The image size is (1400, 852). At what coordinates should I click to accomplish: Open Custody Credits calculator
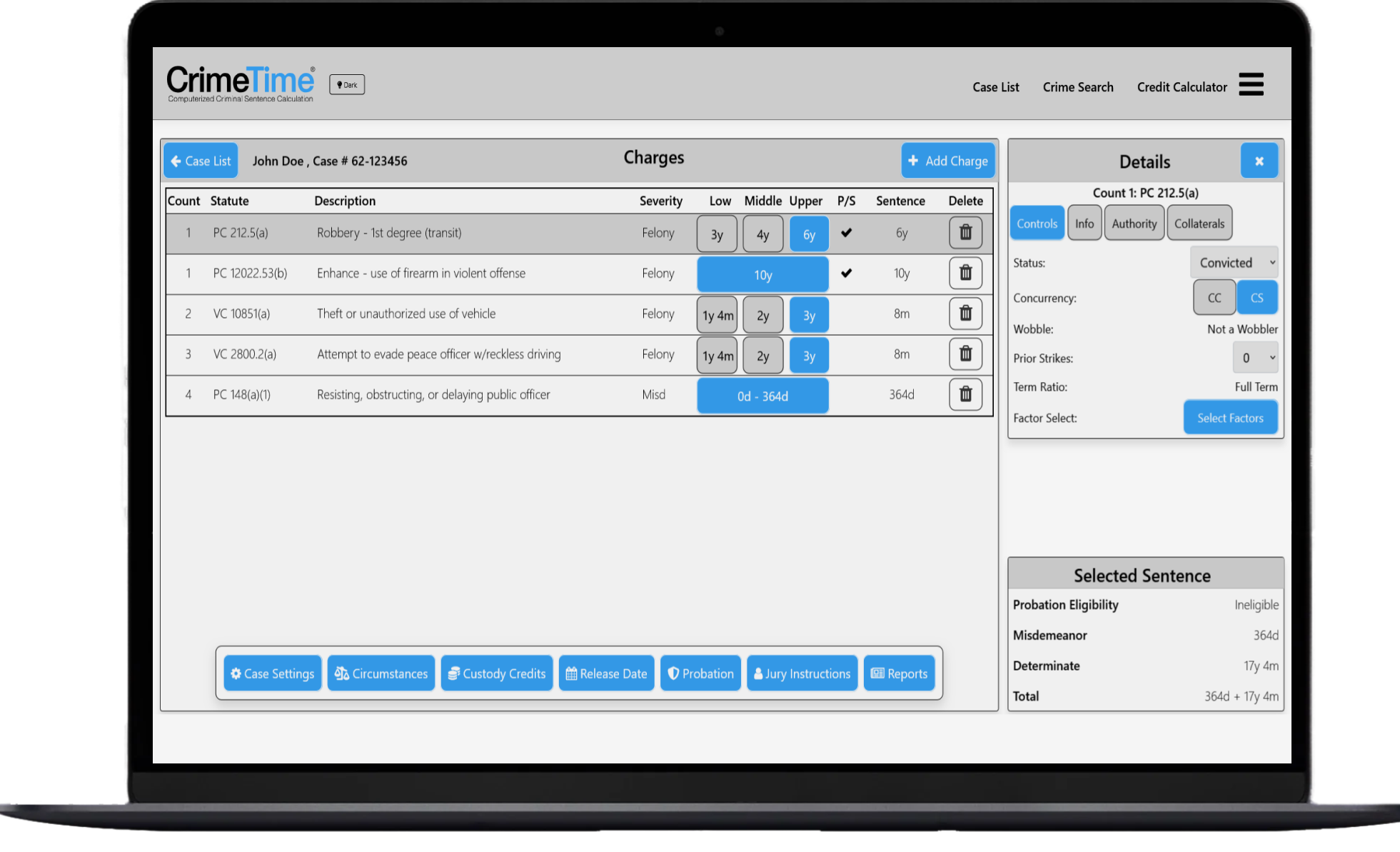click(x=497, y=673)
